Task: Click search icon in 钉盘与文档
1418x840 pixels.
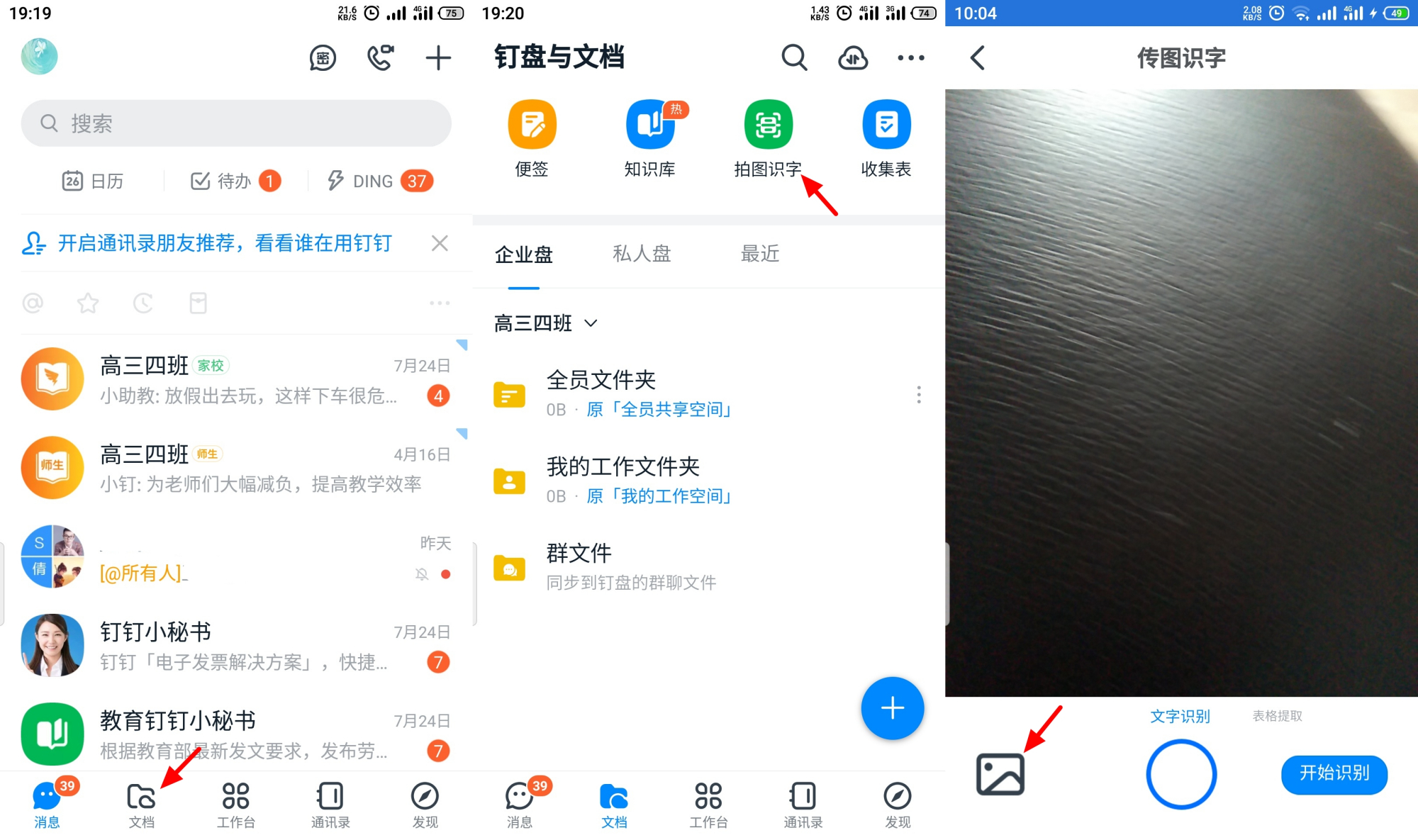Action: [796, 57]
